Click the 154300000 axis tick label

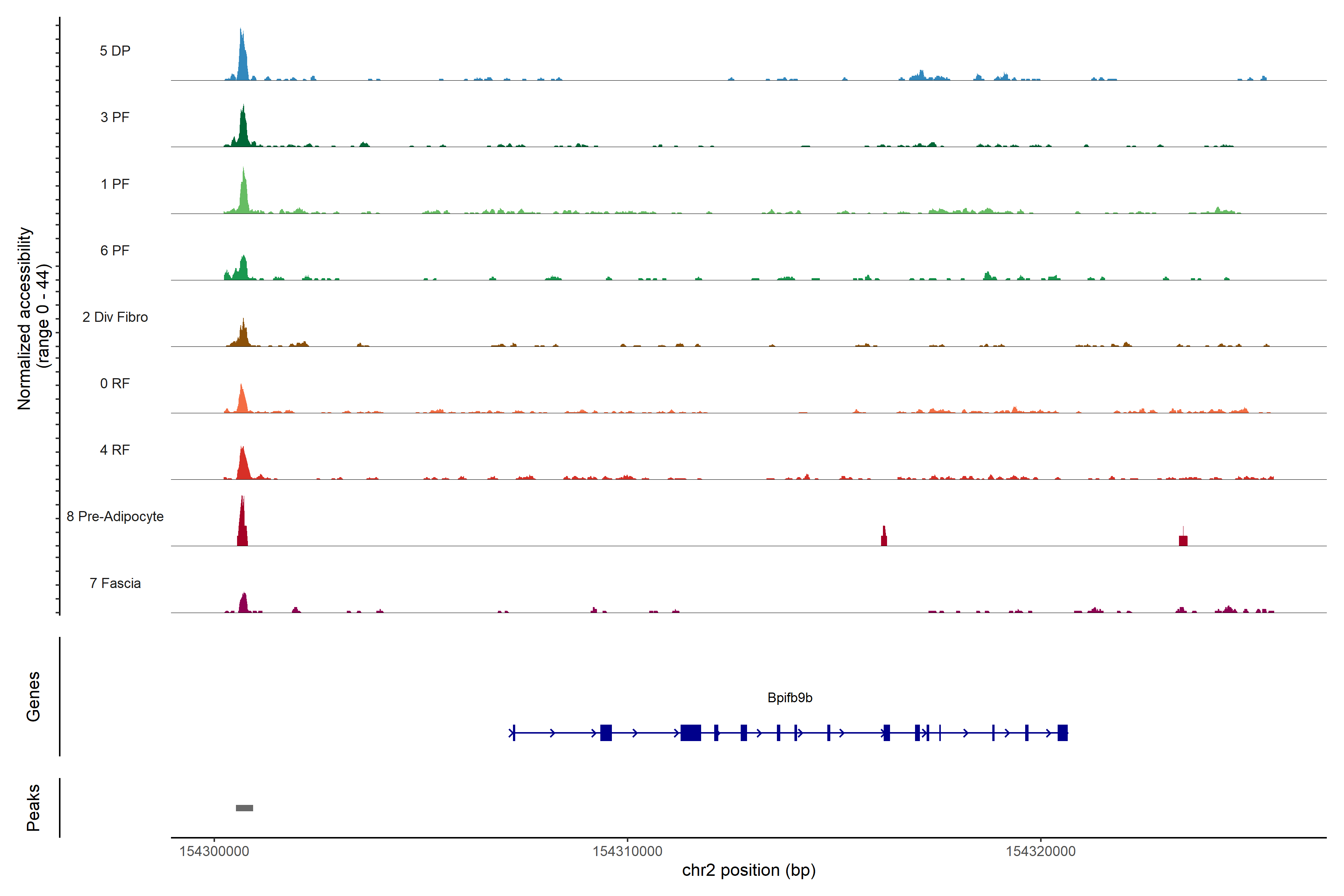[214, 852]
